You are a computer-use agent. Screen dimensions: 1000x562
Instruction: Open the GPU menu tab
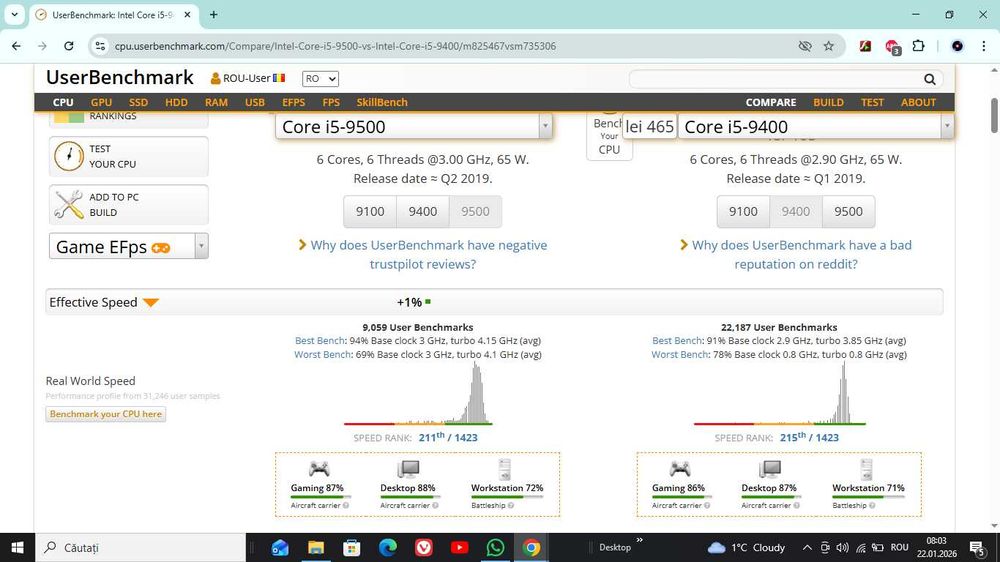tap(101, 102)
